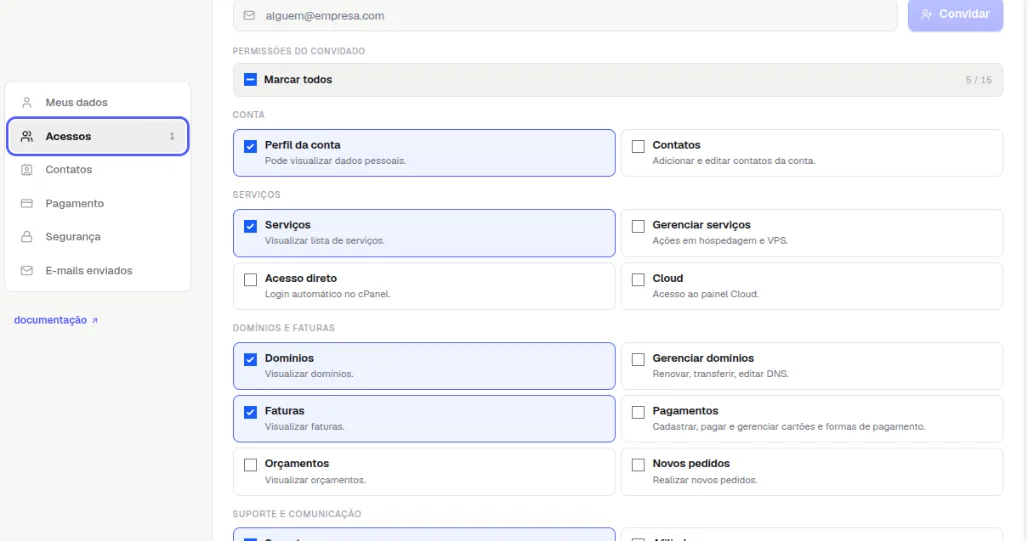This screenshot has height=541, width=1028.
Task: Click the users icon beside Acessos
Action: tap(27, 136)
